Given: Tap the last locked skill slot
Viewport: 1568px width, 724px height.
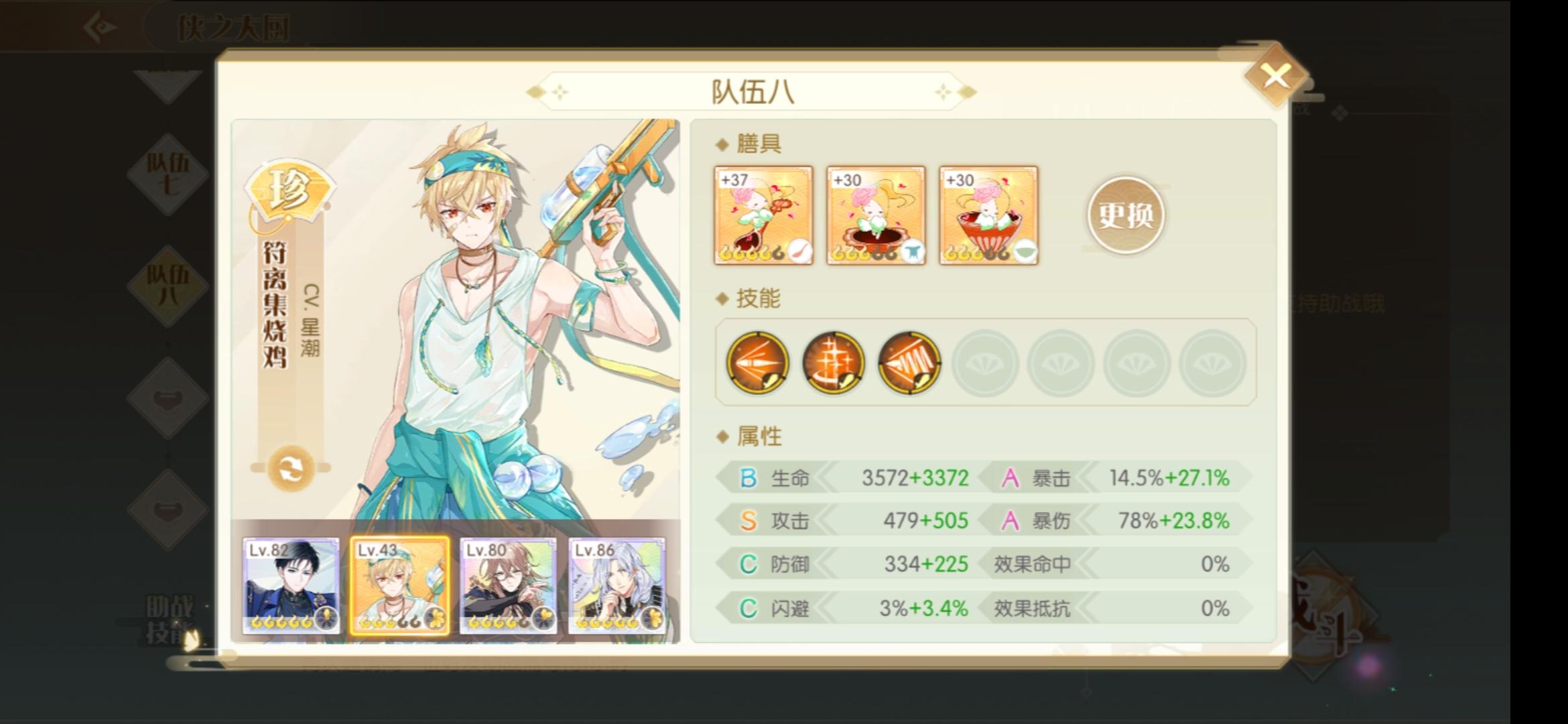Looking at the screenshot, I should [1212, 363].
